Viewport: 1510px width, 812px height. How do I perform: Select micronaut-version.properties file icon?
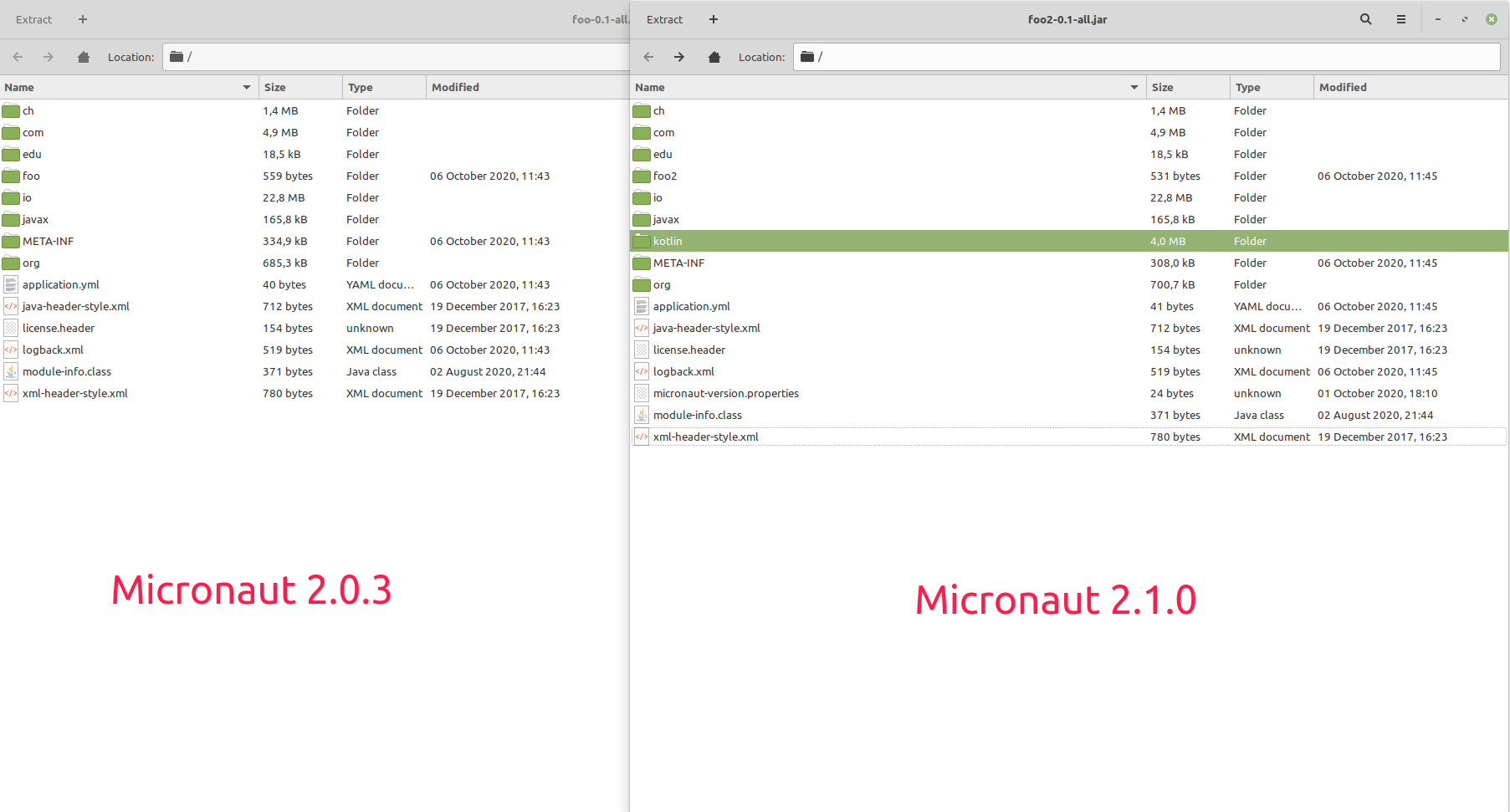pos(642,393)
